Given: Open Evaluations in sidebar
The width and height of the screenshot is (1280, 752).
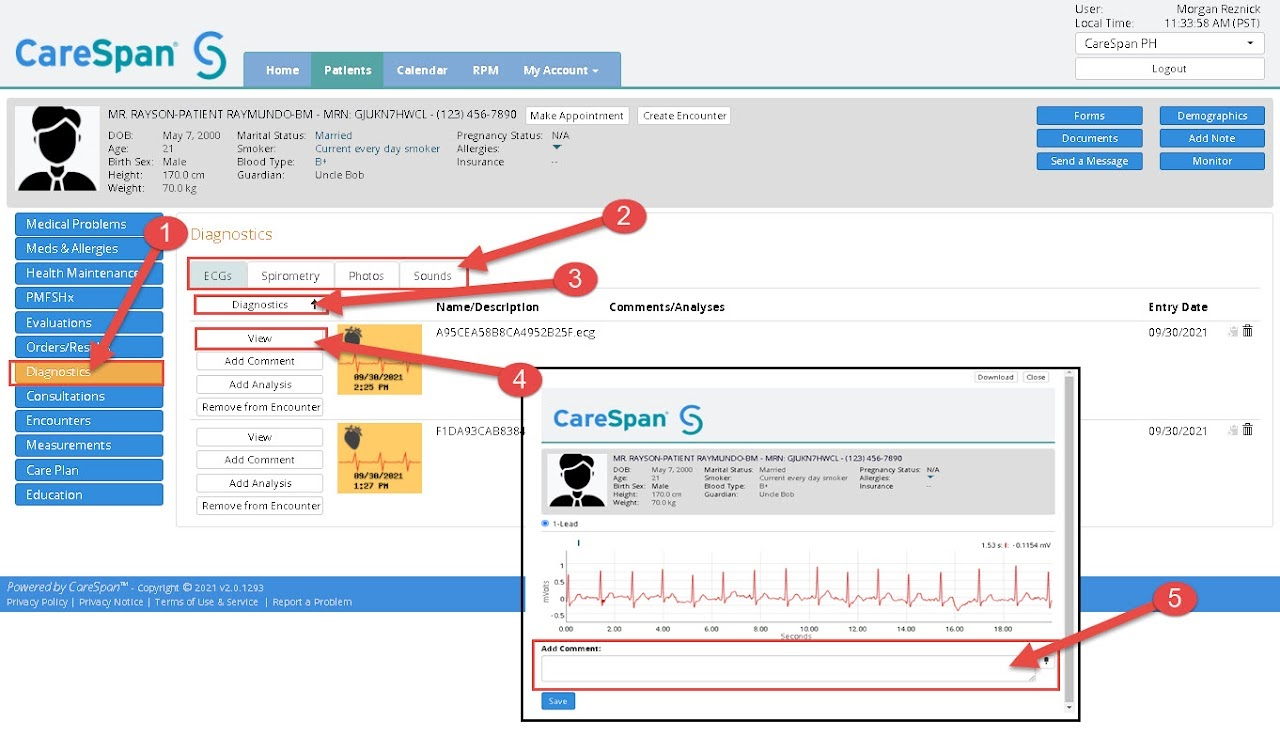Looking at the screenshot, I should [x=89, y=323].
